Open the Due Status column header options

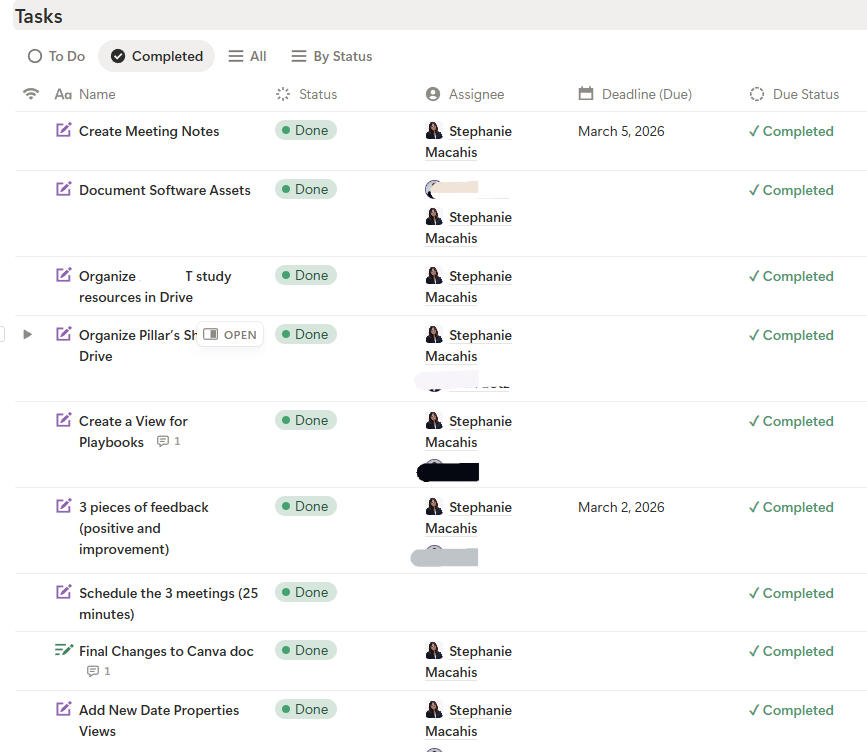tap(805, 94)
